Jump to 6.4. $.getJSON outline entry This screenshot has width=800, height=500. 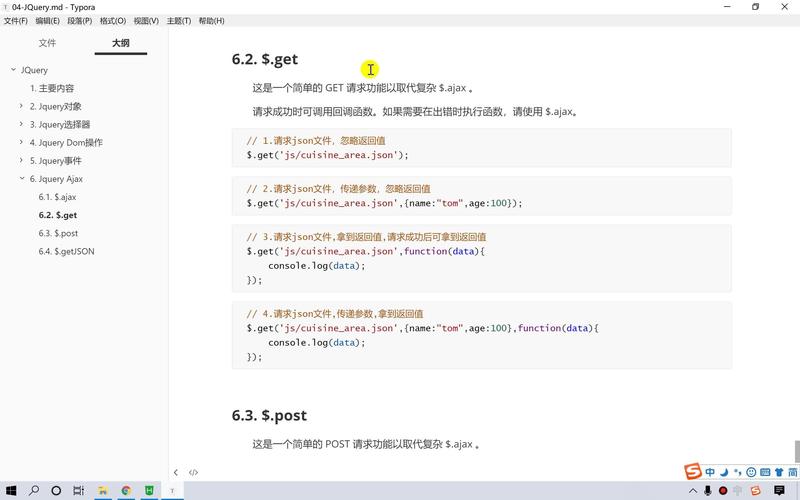coord(66,252)
